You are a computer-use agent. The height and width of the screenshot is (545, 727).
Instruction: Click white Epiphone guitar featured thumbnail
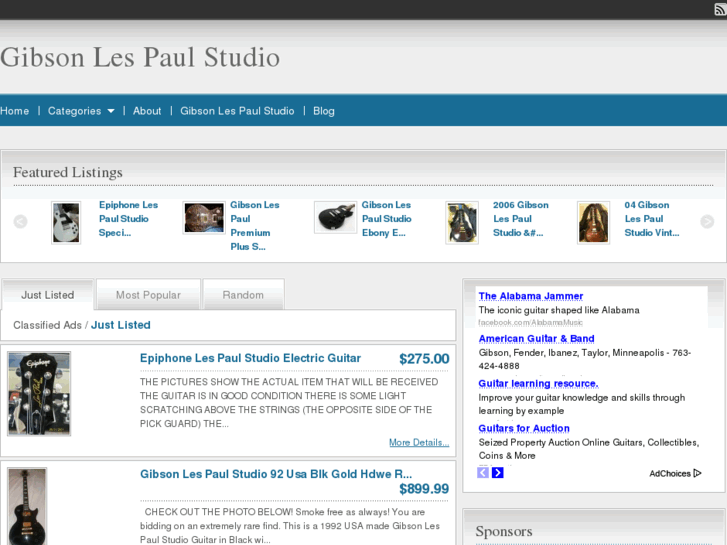click(x=66, y=222)
